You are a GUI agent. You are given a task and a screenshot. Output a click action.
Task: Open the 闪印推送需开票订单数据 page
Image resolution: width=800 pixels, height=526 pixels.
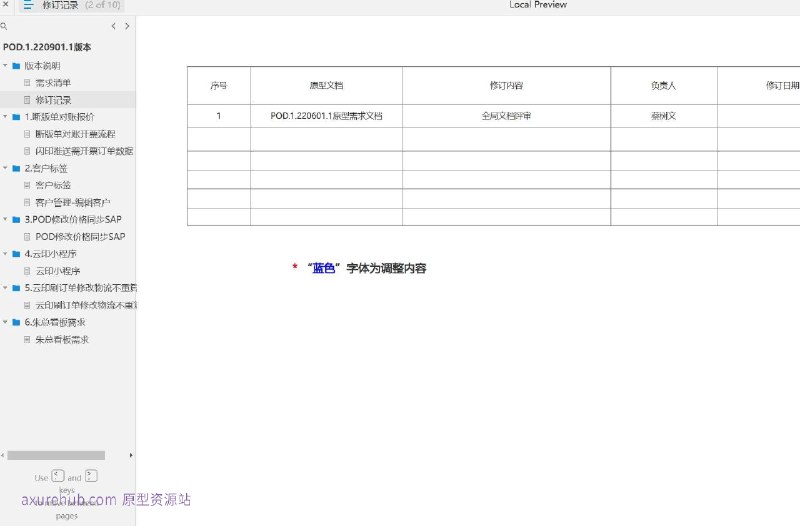click(x=84, y=151)
